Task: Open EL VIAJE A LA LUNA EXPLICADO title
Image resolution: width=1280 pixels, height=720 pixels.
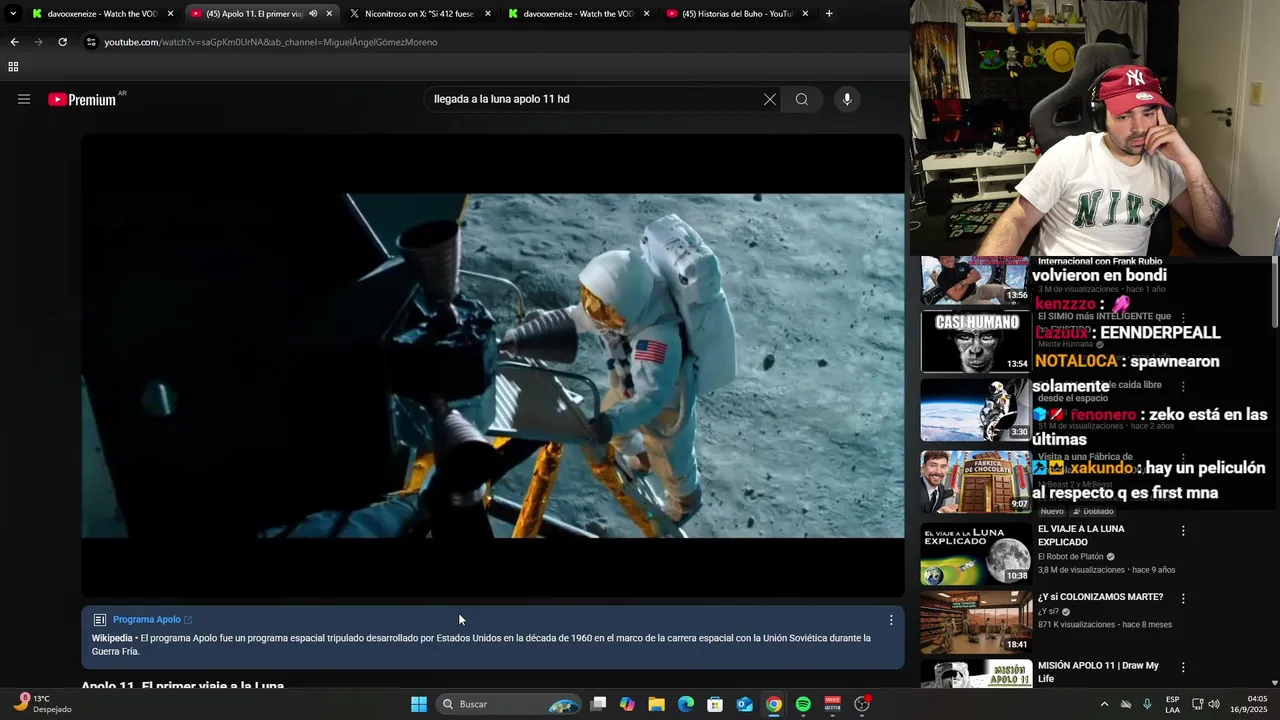Action: tap(1081, 535)
